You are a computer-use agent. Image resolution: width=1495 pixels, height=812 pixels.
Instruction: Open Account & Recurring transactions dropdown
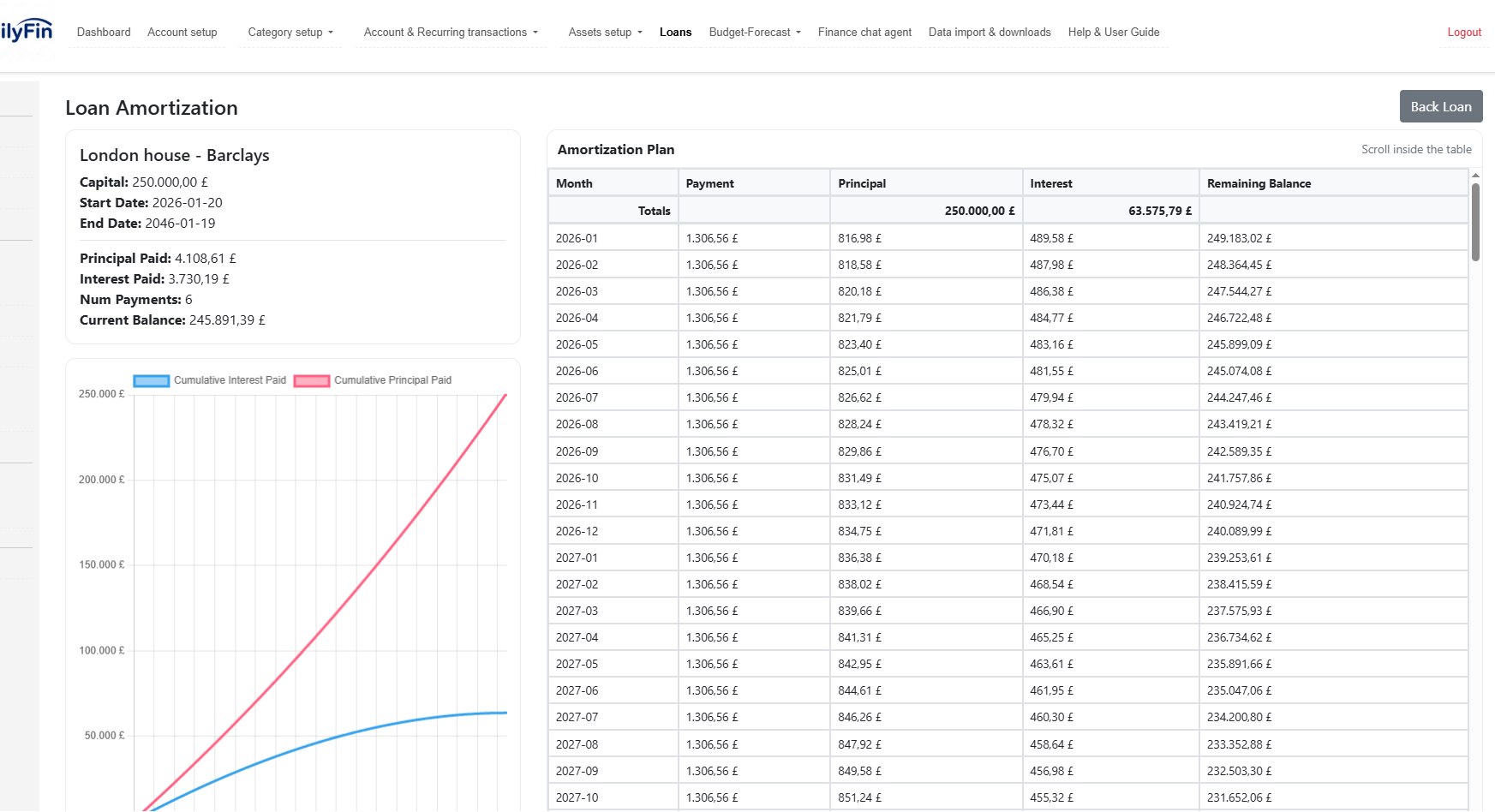pyautogui.click(x=451, y=32)
